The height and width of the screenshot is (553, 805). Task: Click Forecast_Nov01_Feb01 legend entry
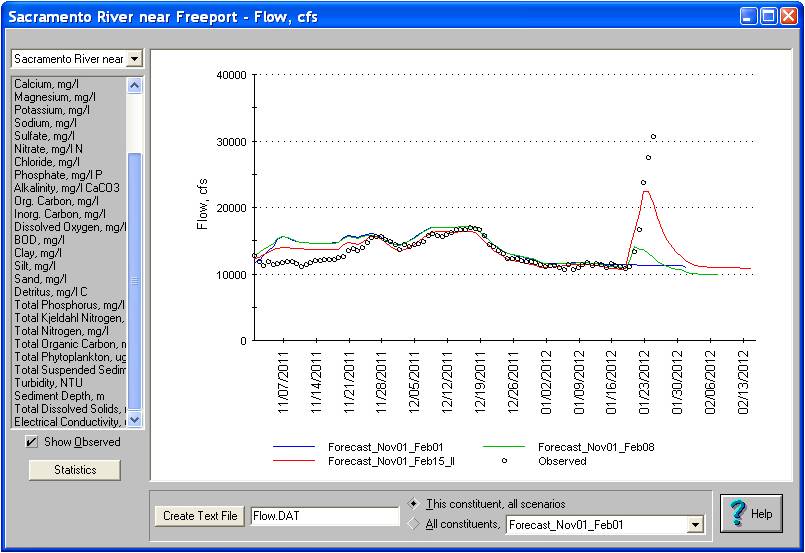point(386,447)
